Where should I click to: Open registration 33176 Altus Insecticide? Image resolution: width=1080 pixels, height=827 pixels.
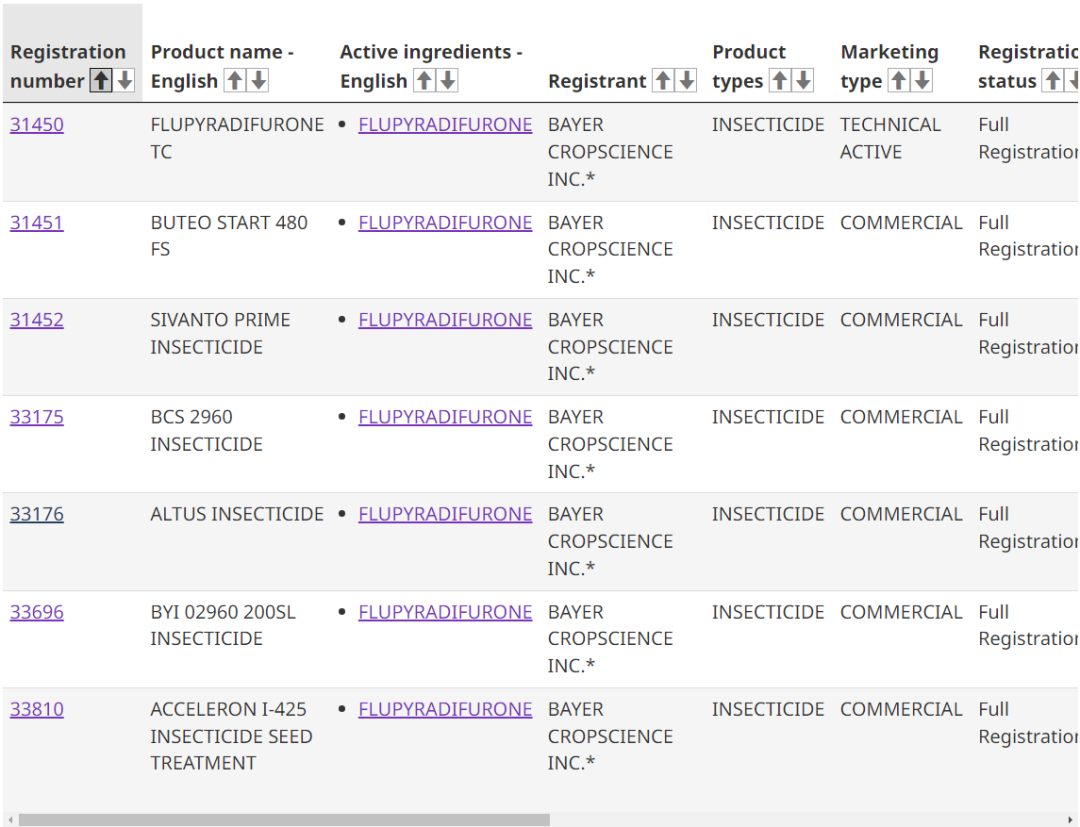coord(37,514)
